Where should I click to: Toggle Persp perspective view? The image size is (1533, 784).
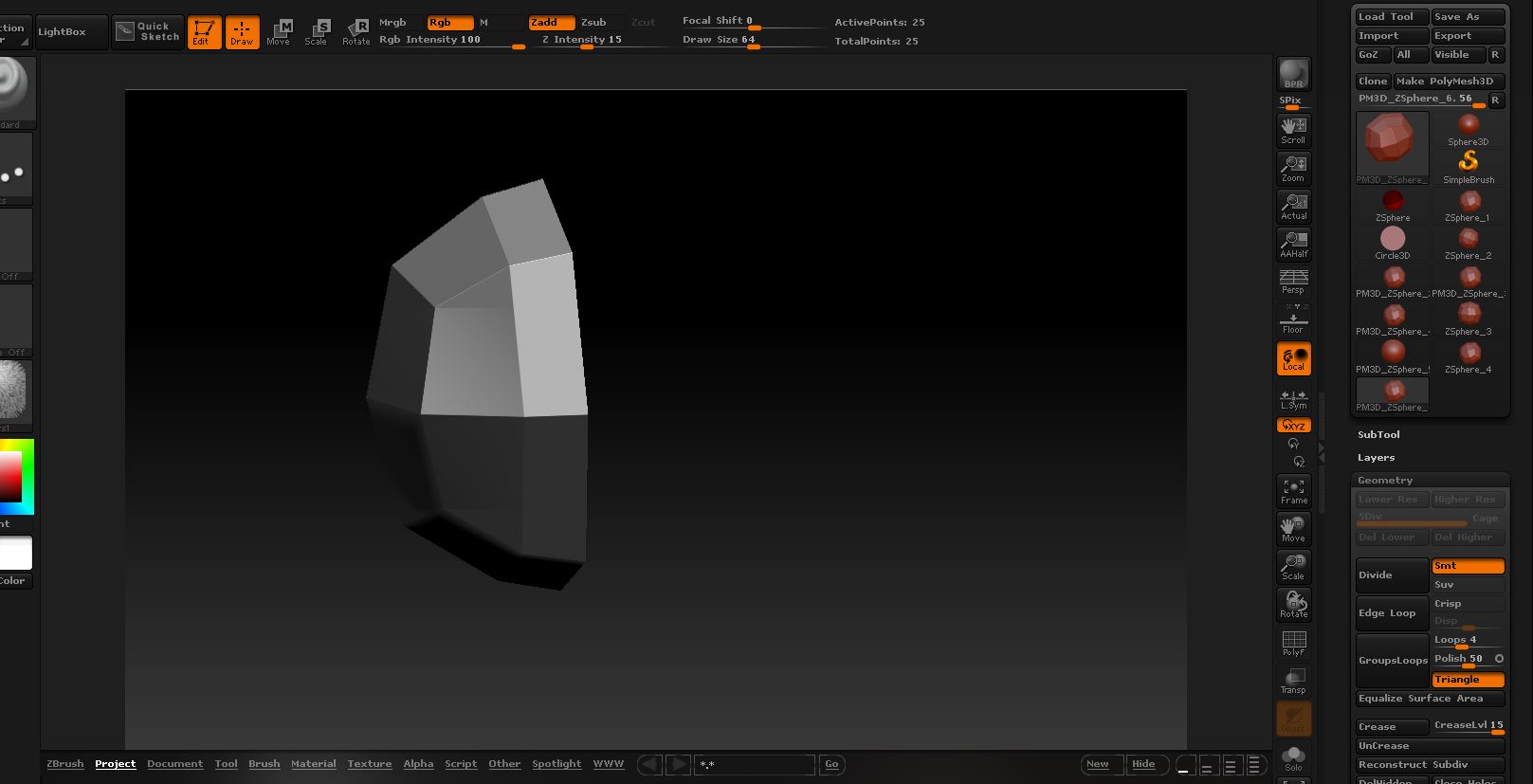(x=1294, y=281)
